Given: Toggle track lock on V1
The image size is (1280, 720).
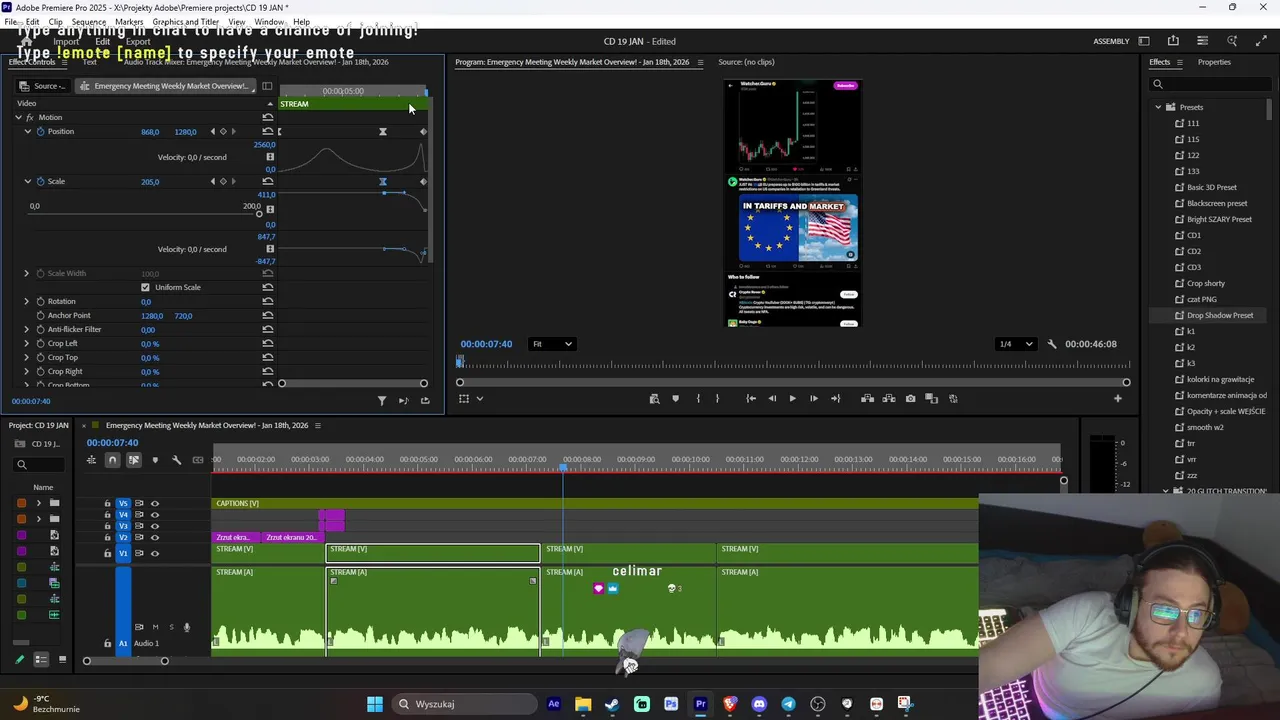Looking at the screenshot, I should (107, 553).
